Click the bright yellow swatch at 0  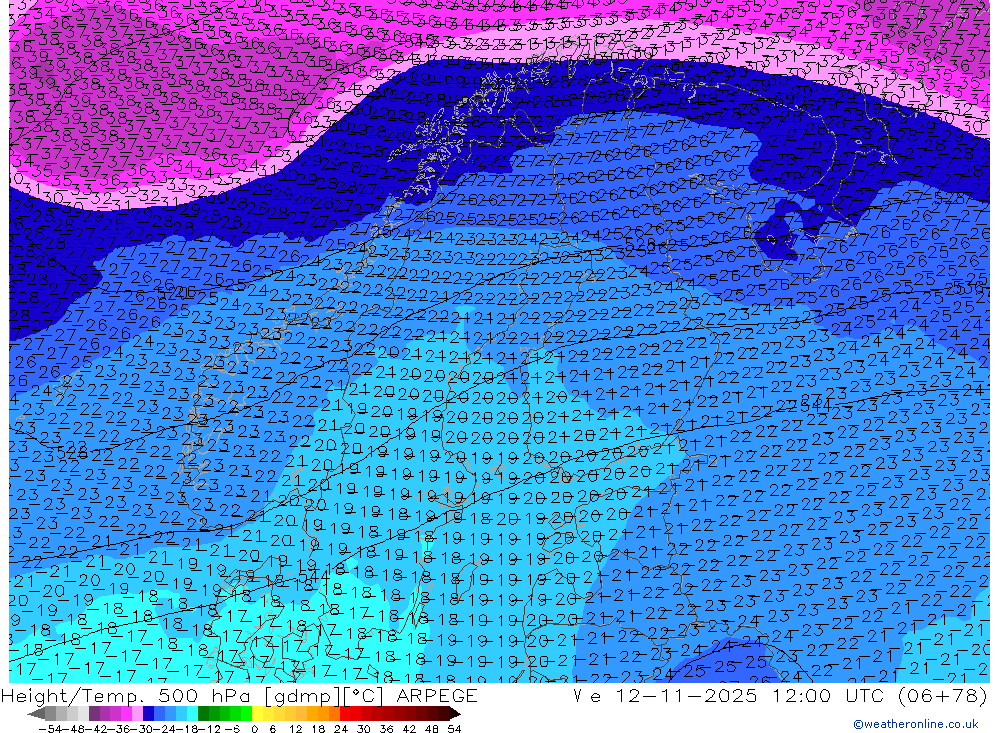point(258,713)
